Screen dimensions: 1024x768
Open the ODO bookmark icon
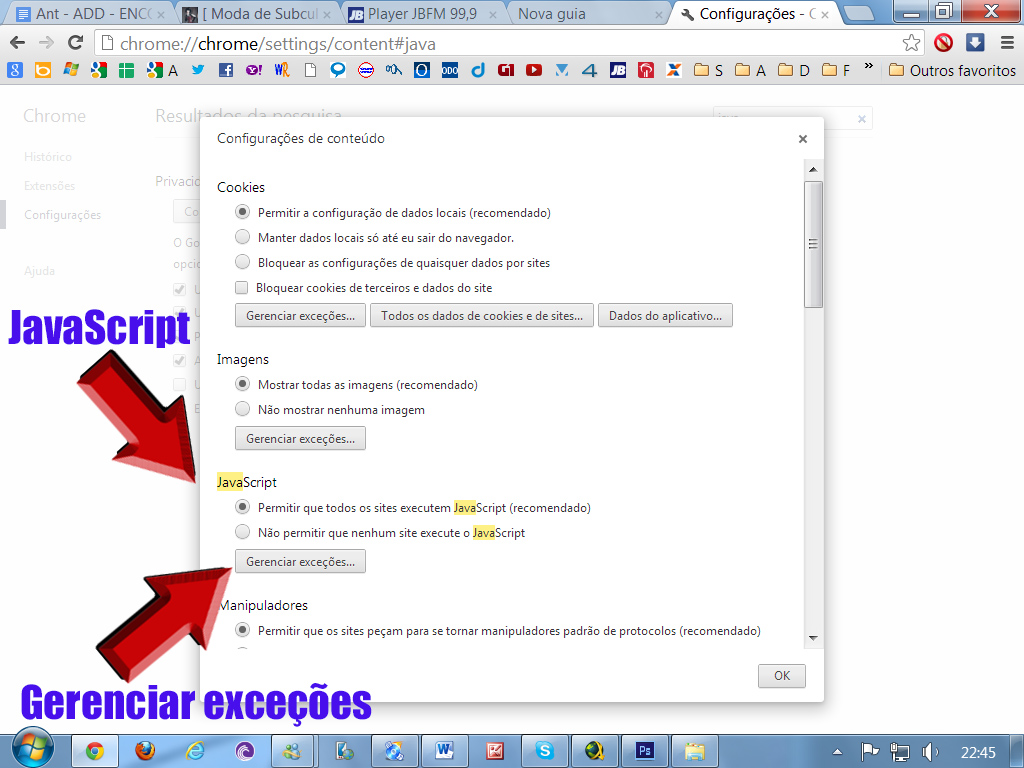450,70
